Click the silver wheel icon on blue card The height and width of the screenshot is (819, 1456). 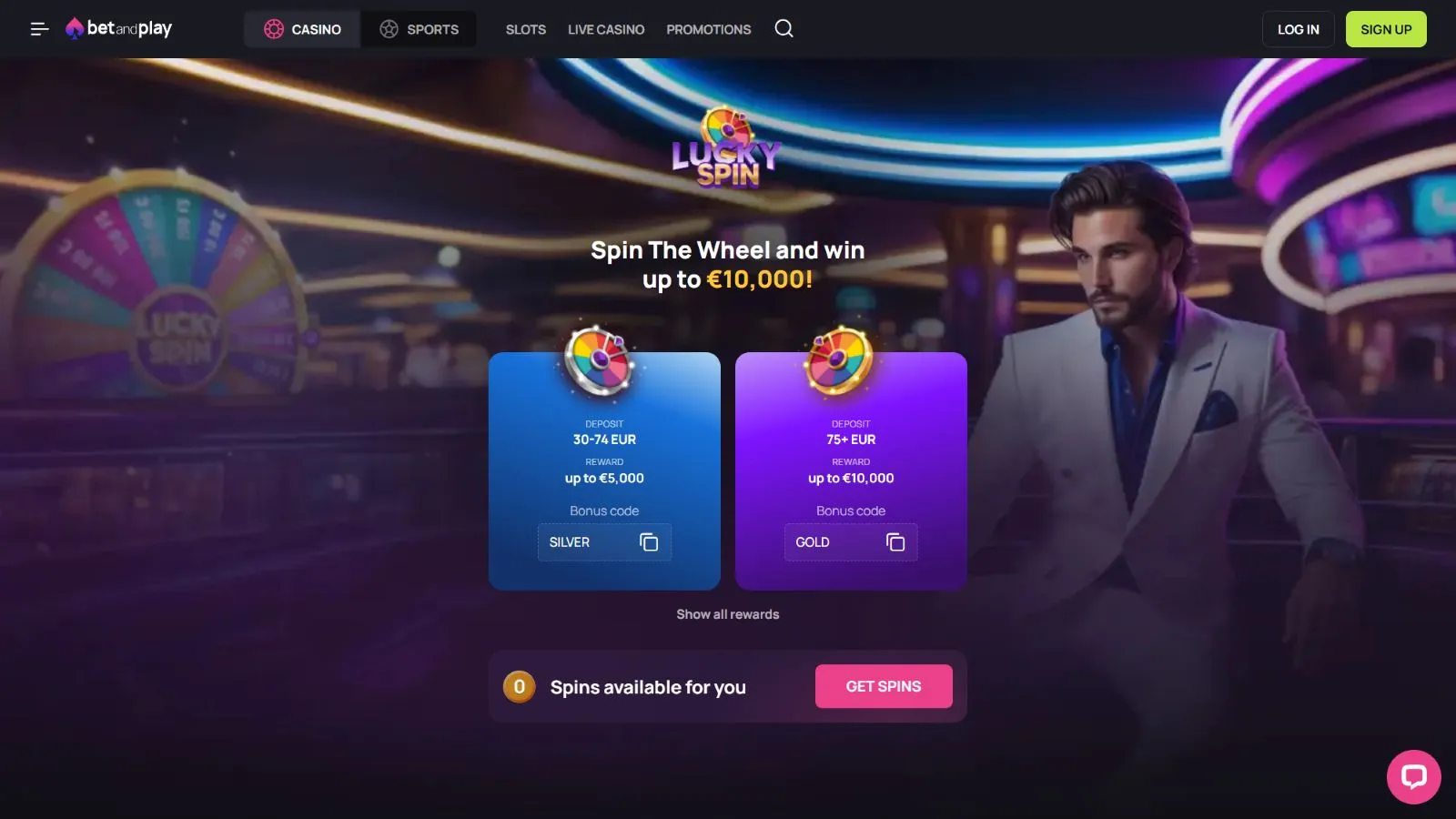point(598,360)
